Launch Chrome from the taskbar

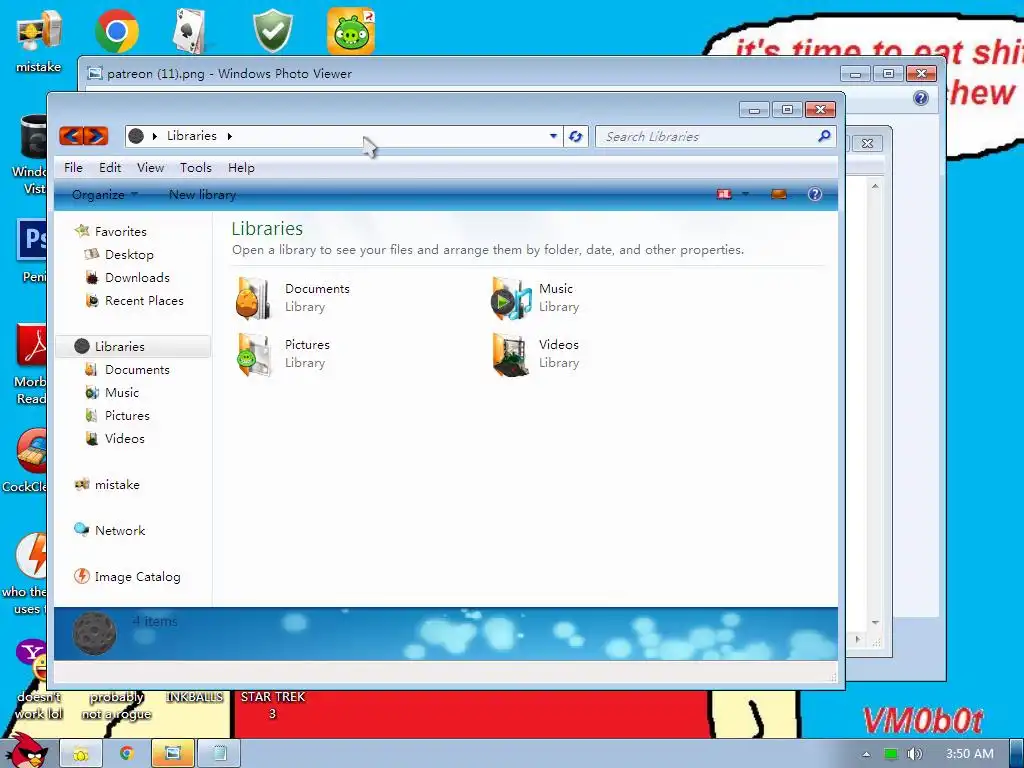click(127, 754)
